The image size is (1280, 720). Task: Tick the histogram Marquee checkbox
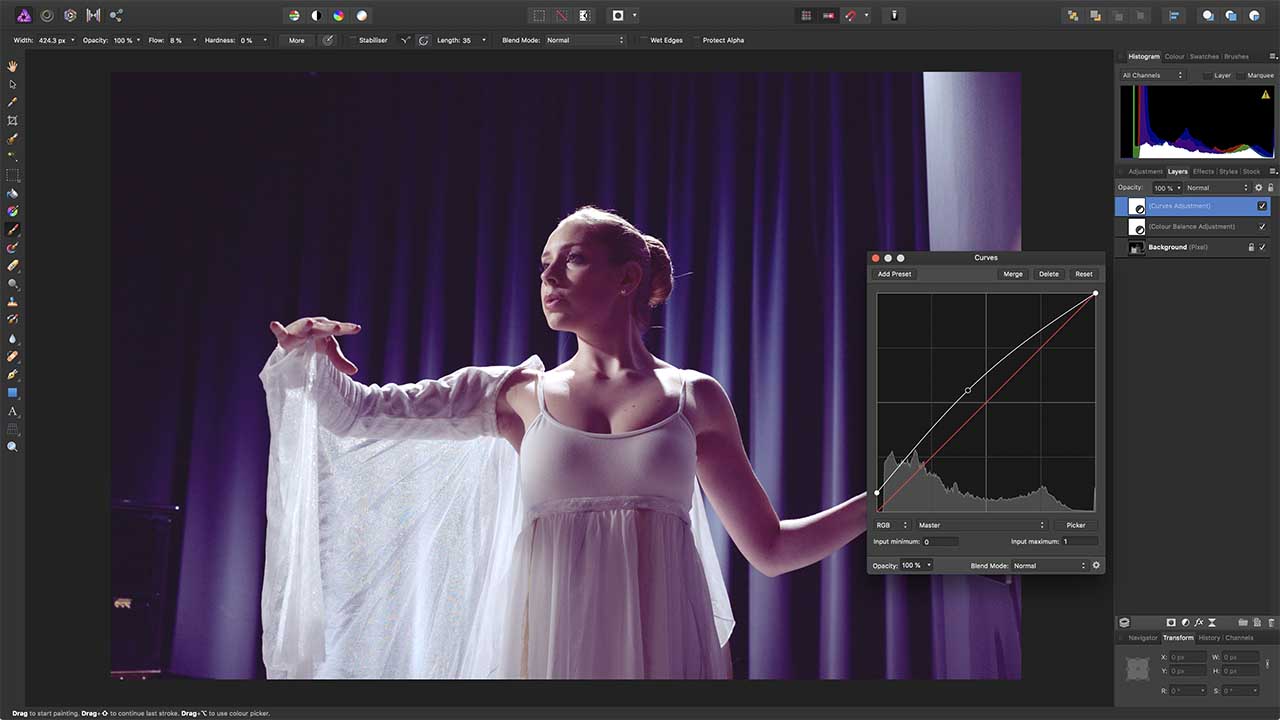(1240, 75)
